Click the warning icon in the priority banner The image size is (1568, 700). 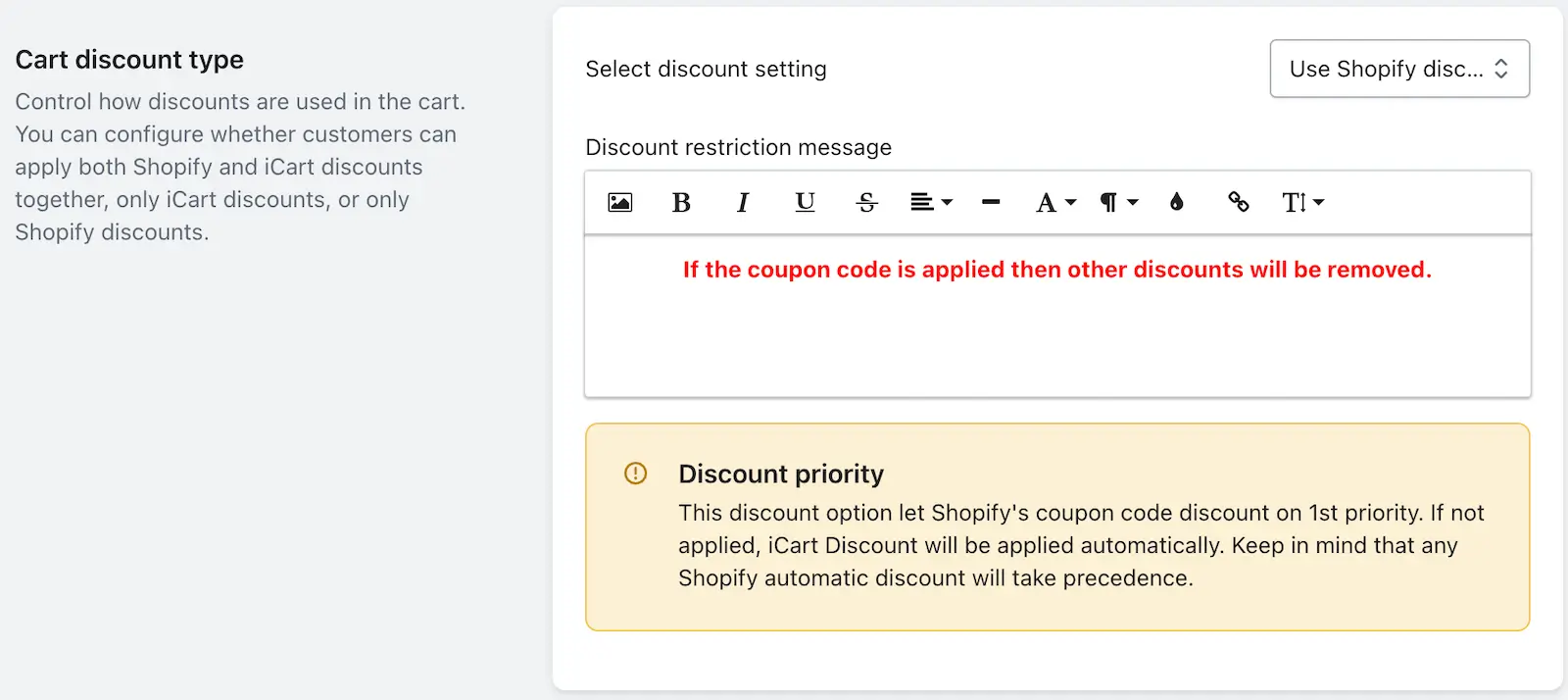pyautogui.click(x=636, y=474)
